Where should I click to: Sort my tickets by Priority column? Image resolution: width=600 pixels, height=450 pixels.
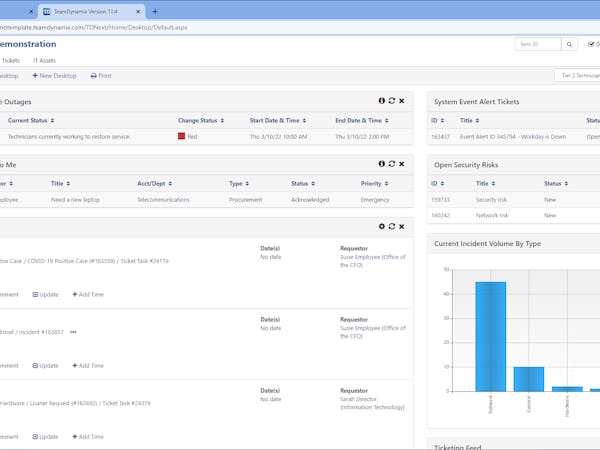pyautogui.click(x=374, y=184)
